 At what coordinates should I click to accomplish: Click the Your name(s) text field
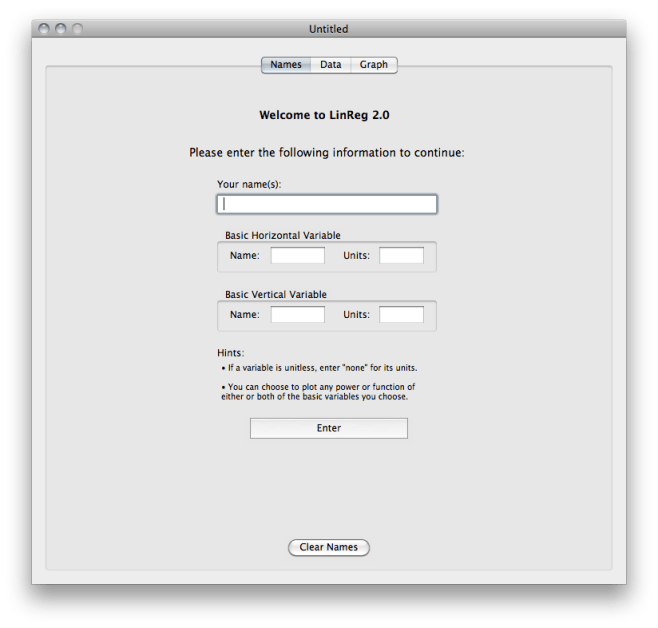(x=327, y=204)
